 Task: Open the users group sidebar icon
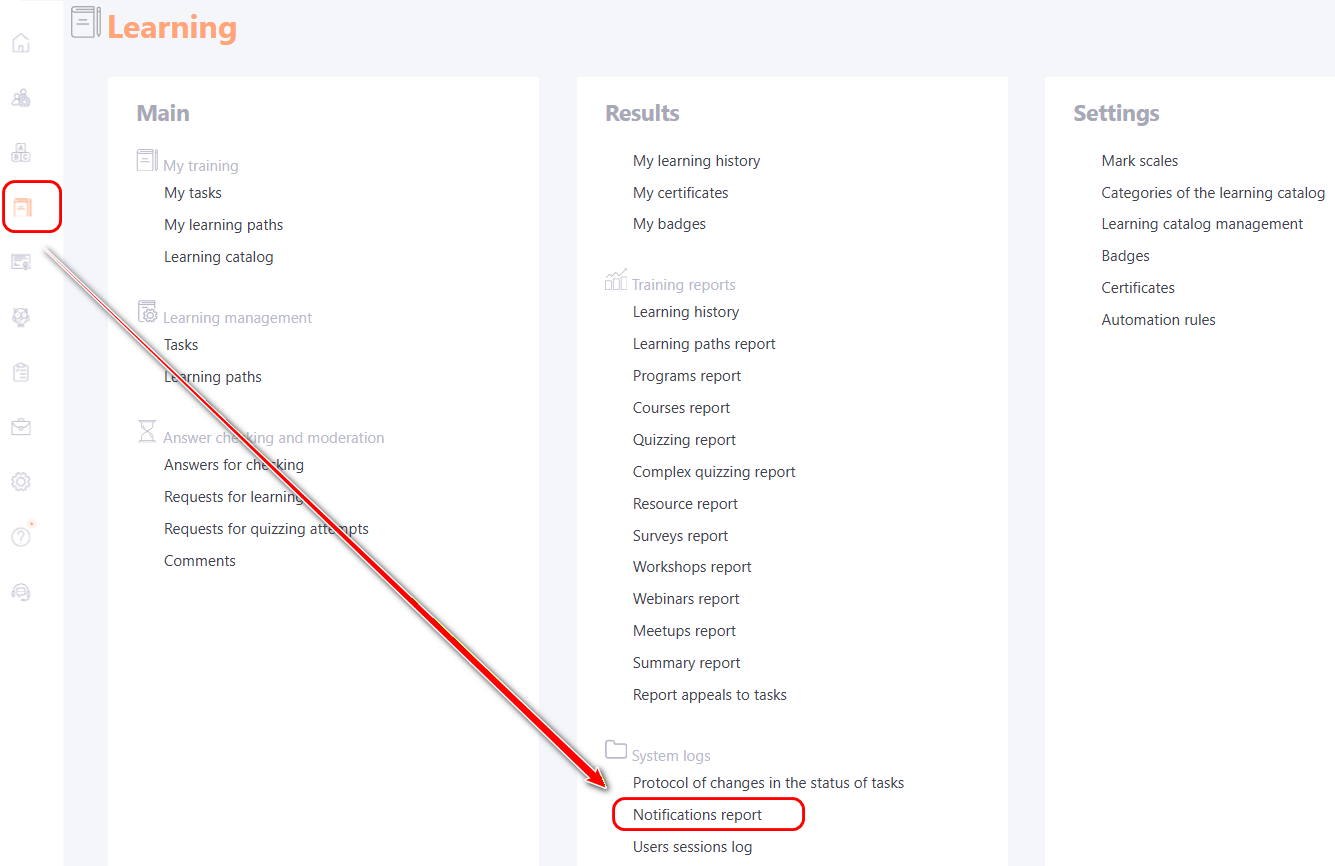[21, 98]
